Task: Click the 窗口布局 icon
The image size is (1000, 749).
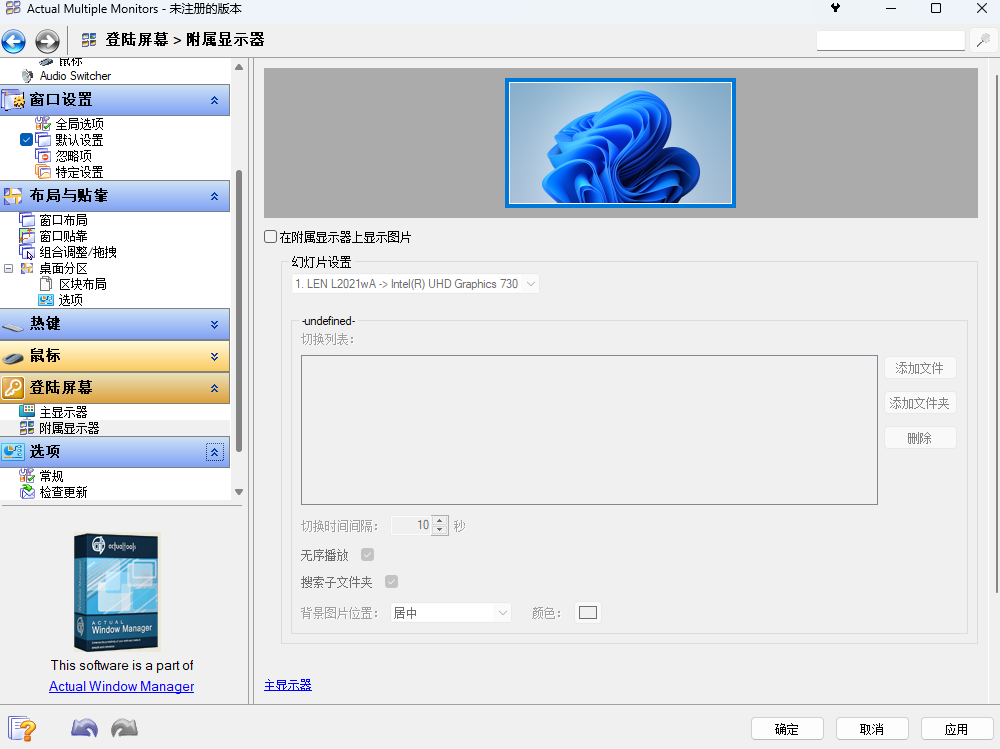Action: coord(27,220)
